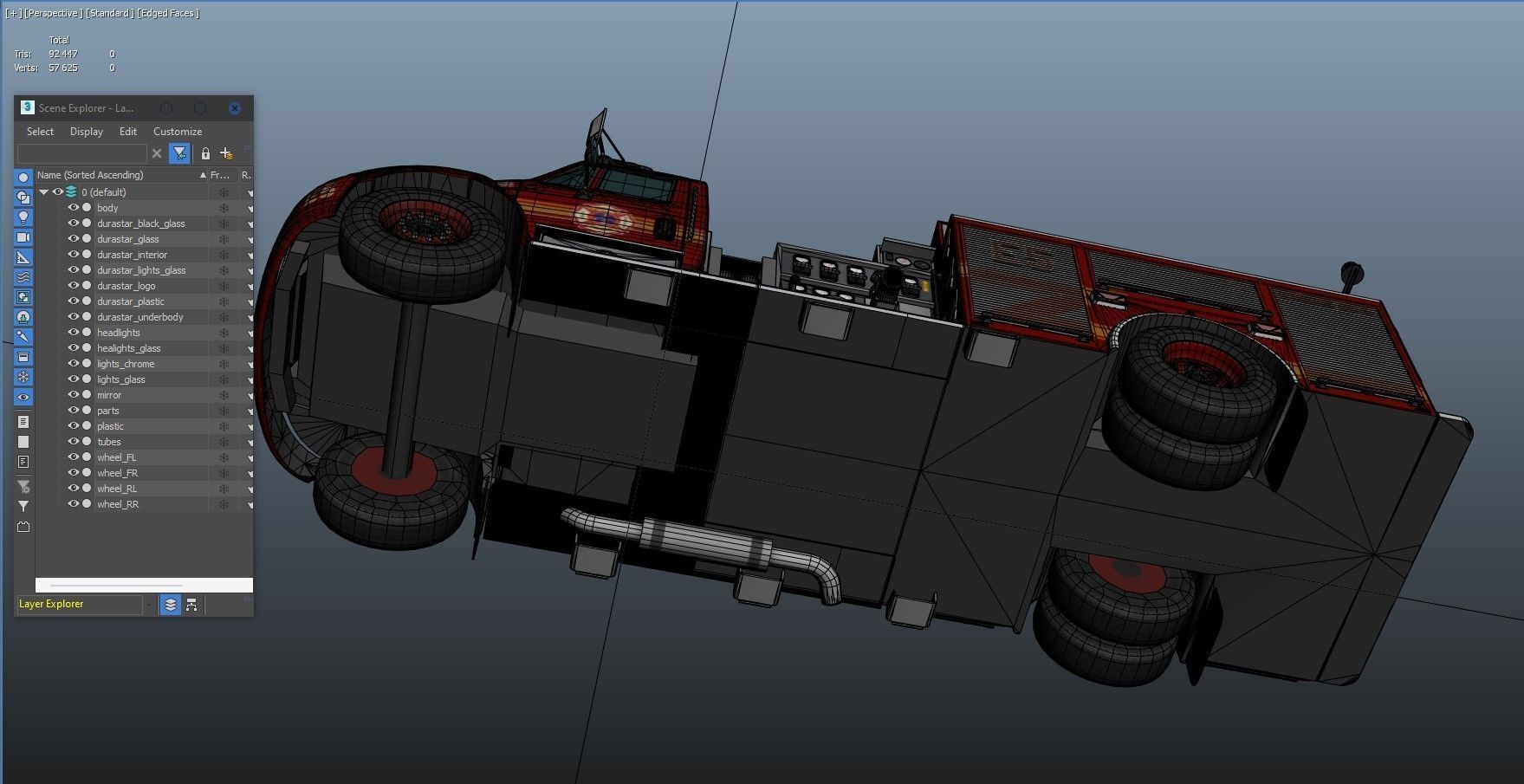Image resolution: width=1524 pixels, height=784 pixels.
Task: Select durastar_plastic in the list
Action: point(131,301)
